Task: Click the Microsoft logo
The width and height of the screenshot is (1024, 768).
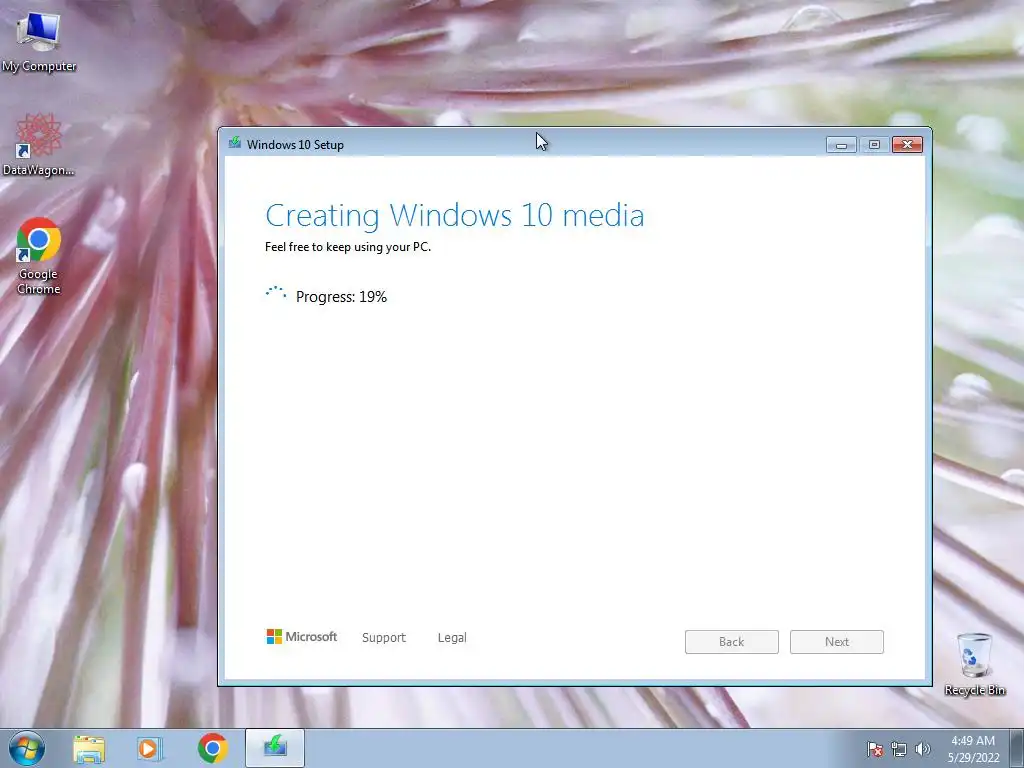Action: coord(302,637)
